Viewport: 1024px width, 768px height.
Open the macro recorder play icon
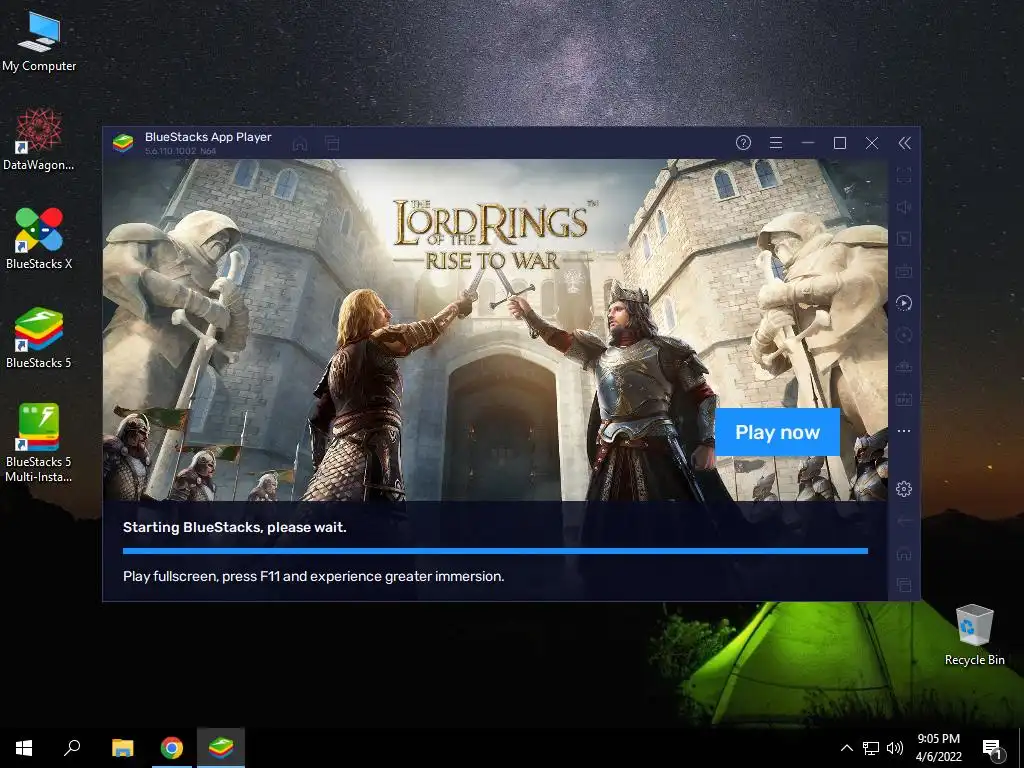[904, 303]
